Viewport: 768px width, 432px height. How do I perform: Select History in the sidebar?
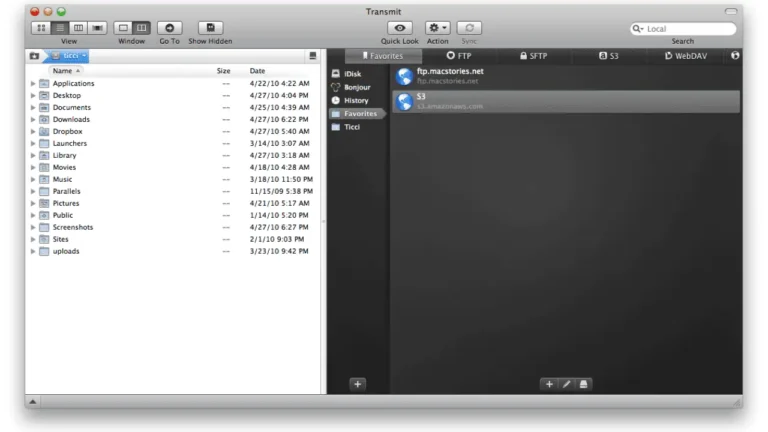click(x=358, y=100)
